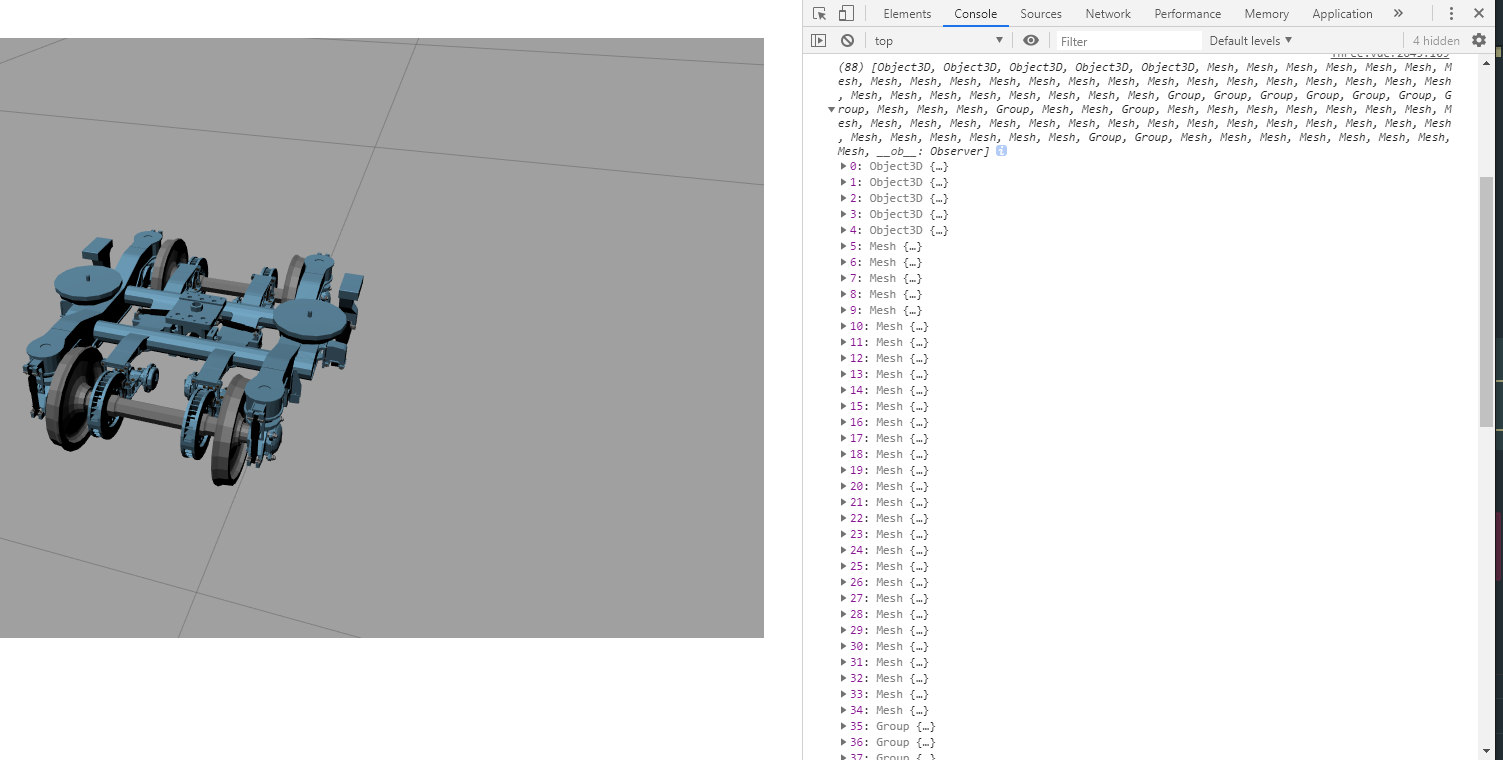This screenshot has width=1503, height=760.
Task: Expand the 35: Group entry
Action: coord(844,726)
